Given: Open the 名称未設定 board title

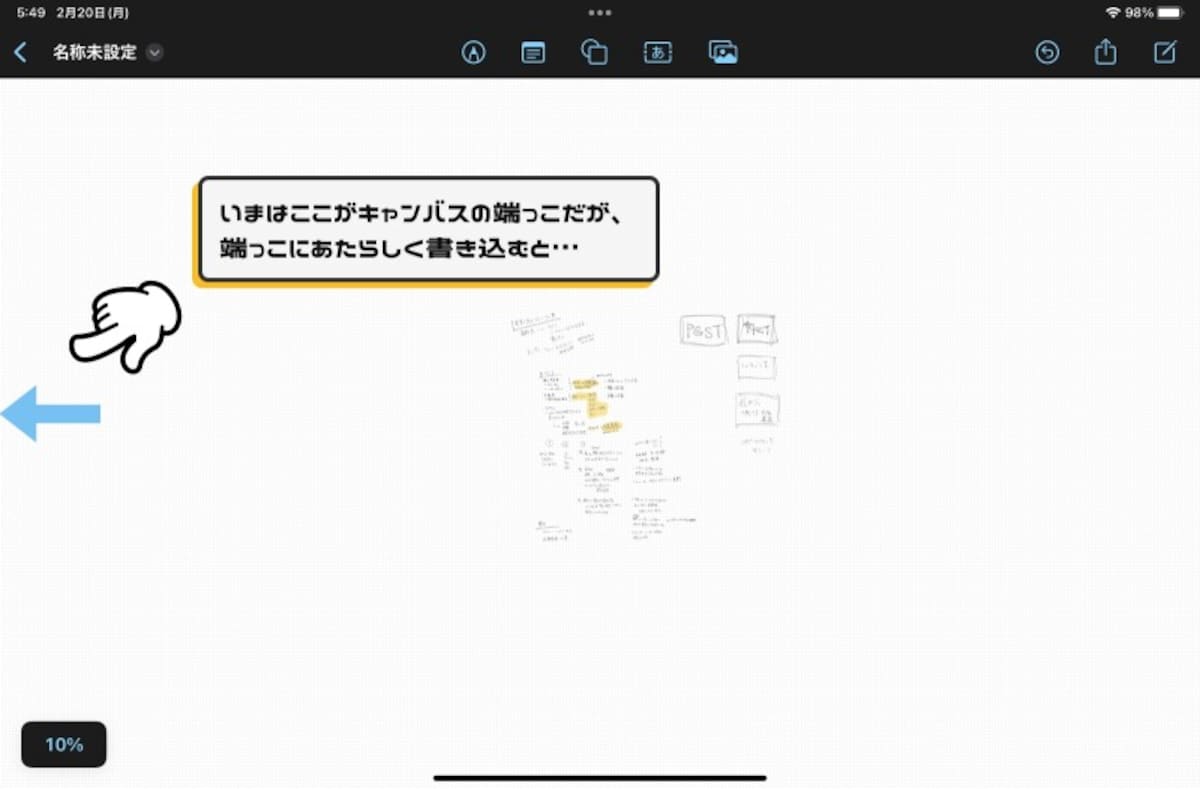Looking at the screenshot, I should pos(95,53).
